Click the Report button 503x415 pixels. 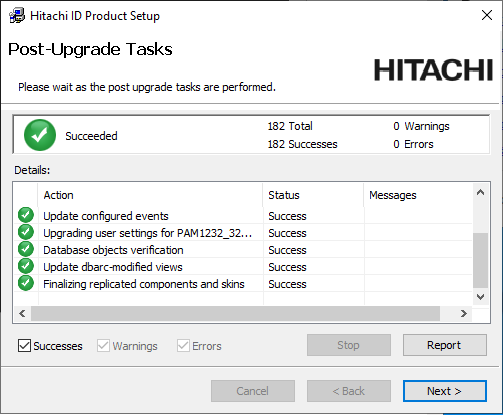click(x=445, y=345)
